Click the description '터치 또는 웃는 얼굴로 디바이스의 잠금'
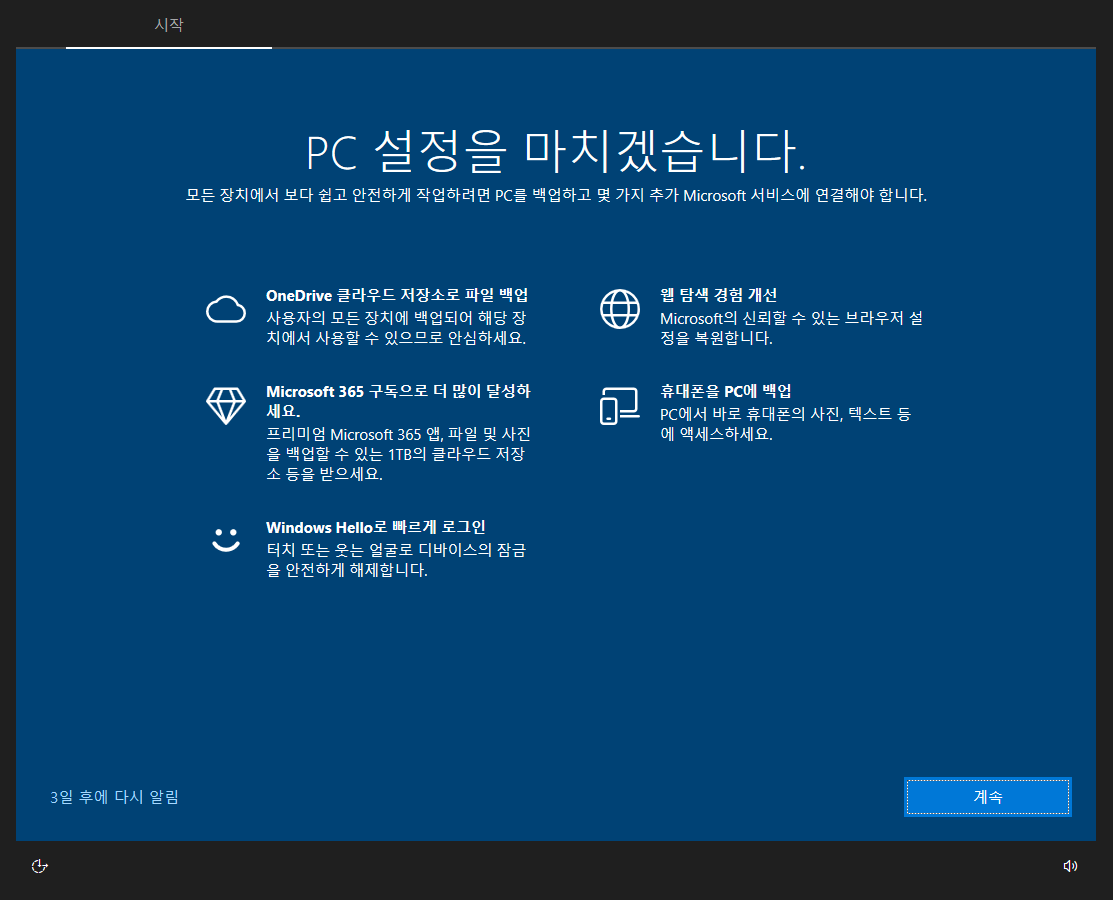1113x900 pixels. click(x=396, y=560)
